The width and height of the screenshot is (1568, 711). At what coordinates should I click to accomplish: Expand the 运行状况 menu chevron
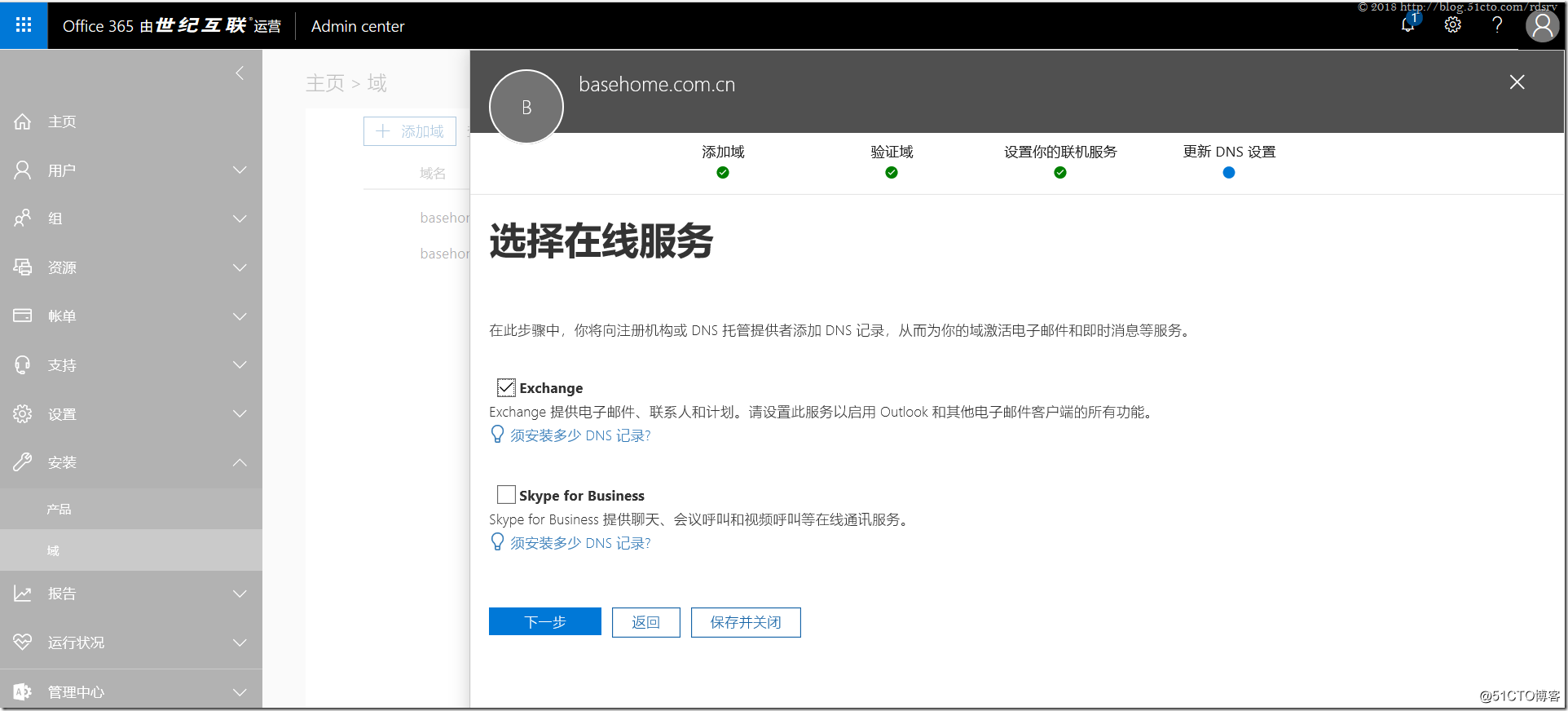click(x=240, y=643)
